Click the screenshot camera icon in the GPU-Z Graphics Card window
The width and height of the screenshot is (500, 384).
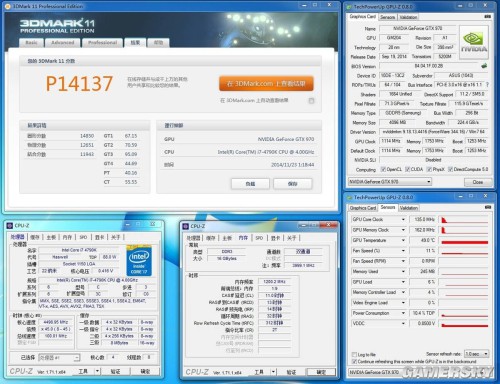coord(487,16)
